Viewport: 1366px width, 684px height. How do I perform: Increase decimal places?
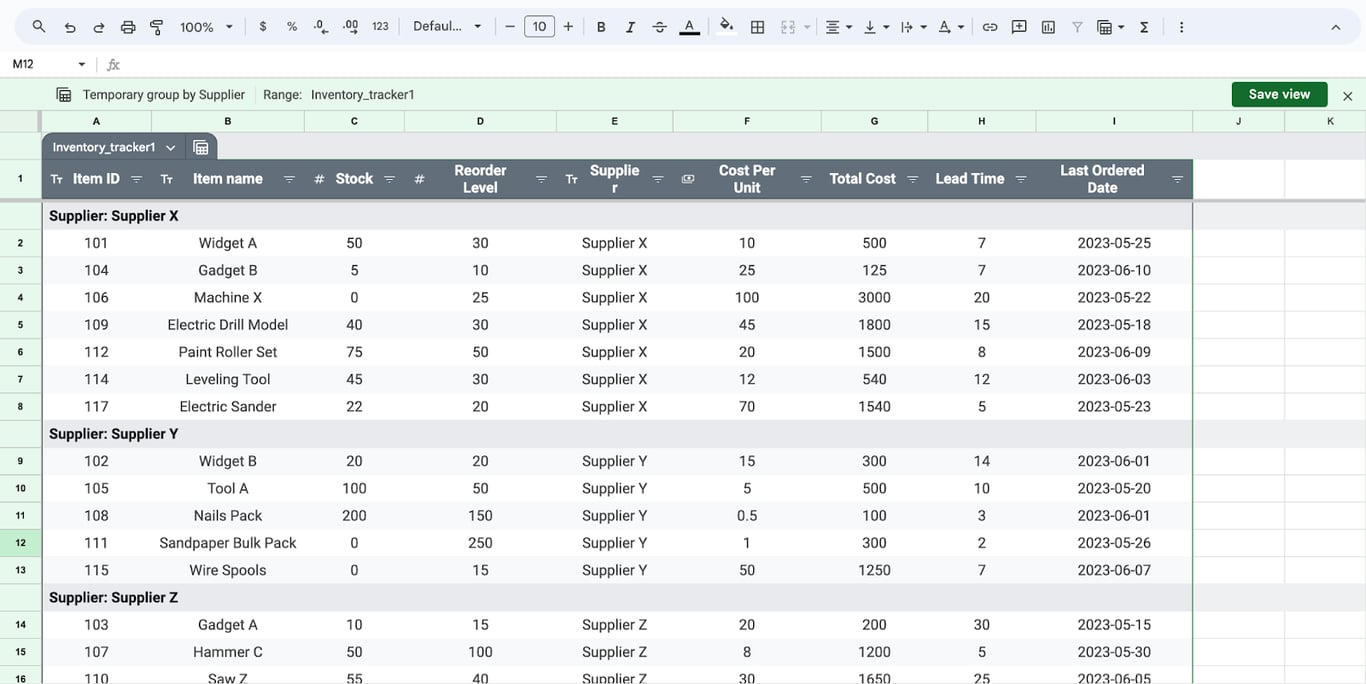351,27
